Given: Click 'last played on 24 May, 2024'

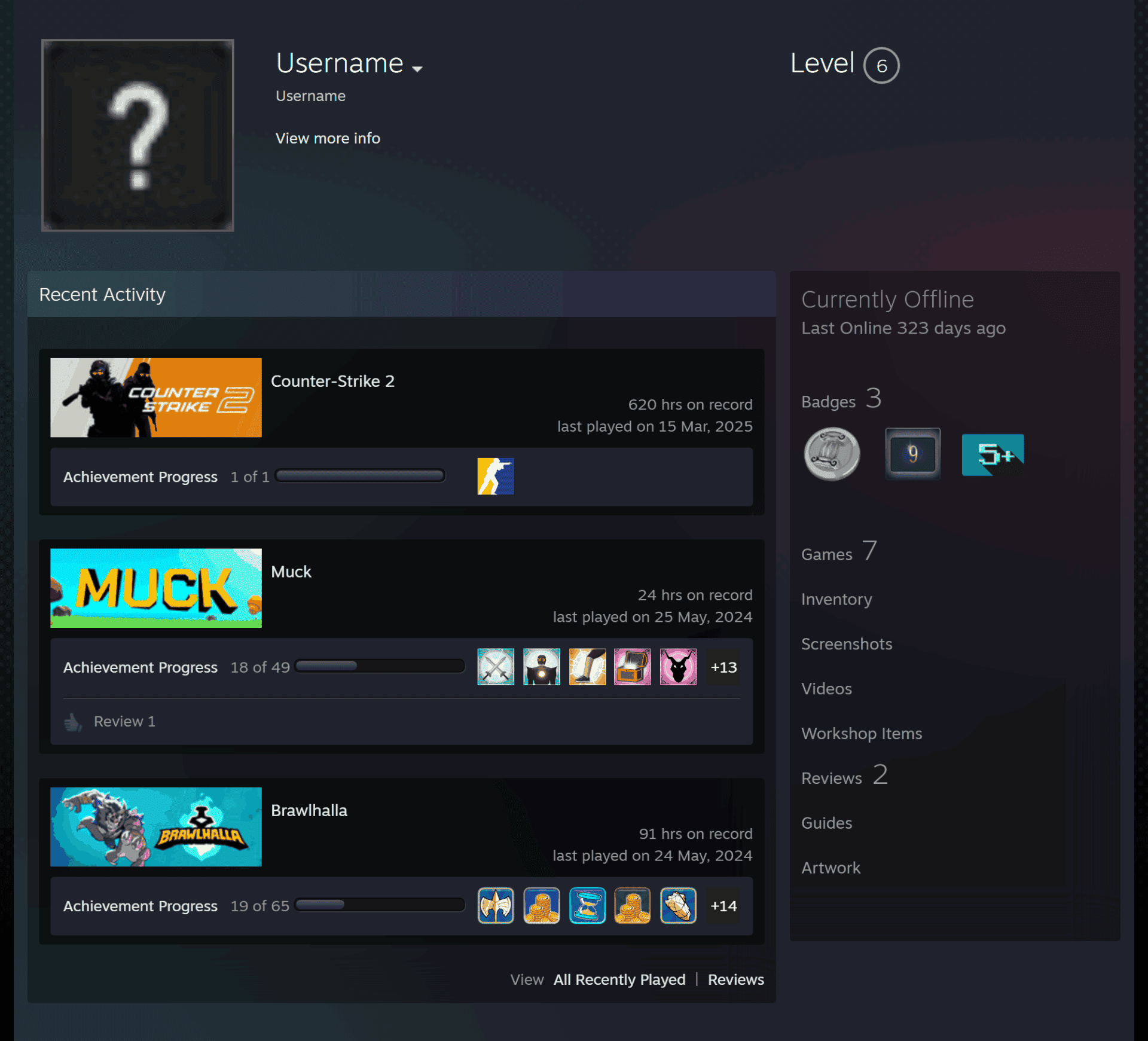Looking at the screenshot, I should [652, 856].
